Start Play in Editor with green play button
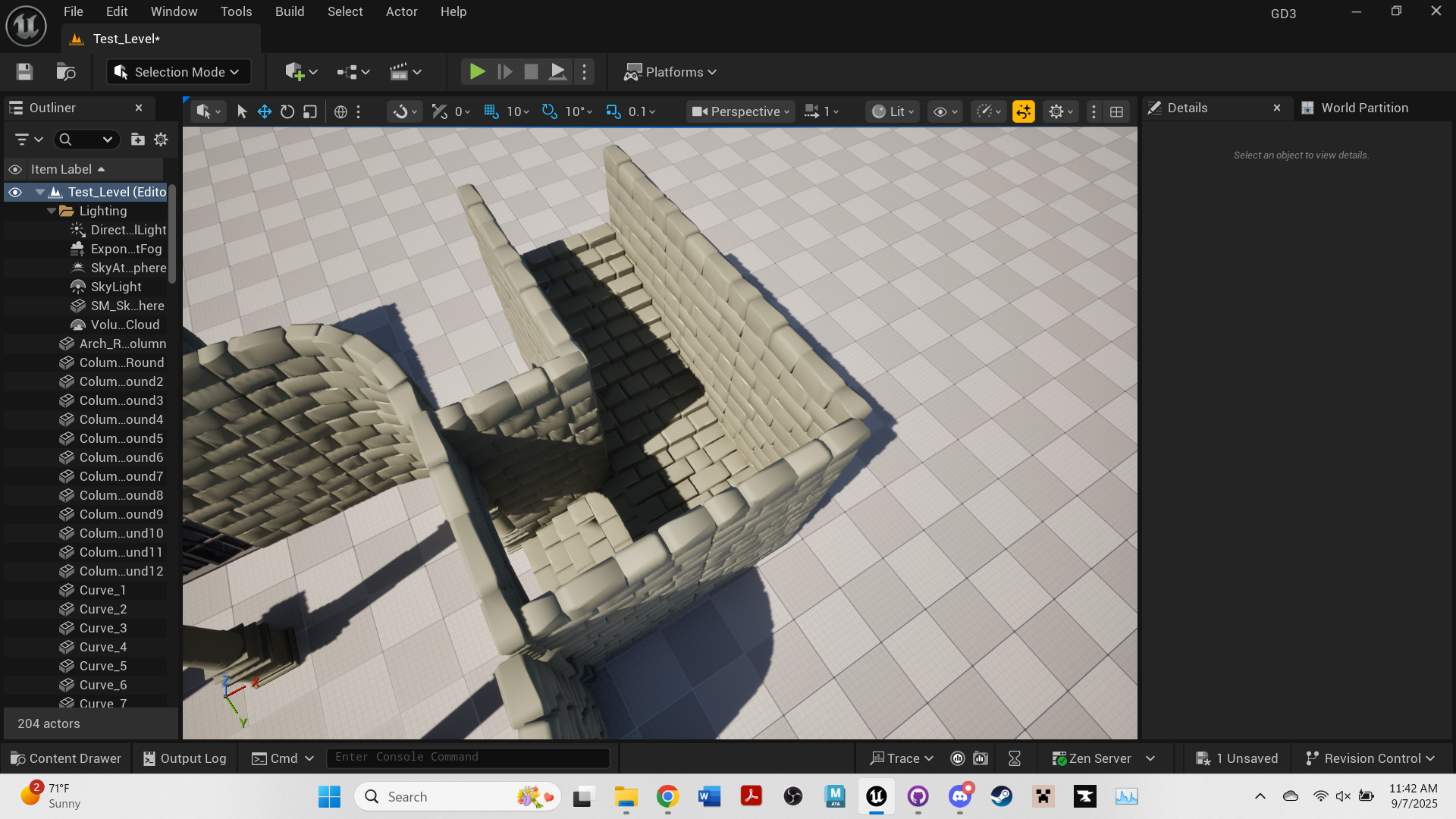 [x=477, y=72]
